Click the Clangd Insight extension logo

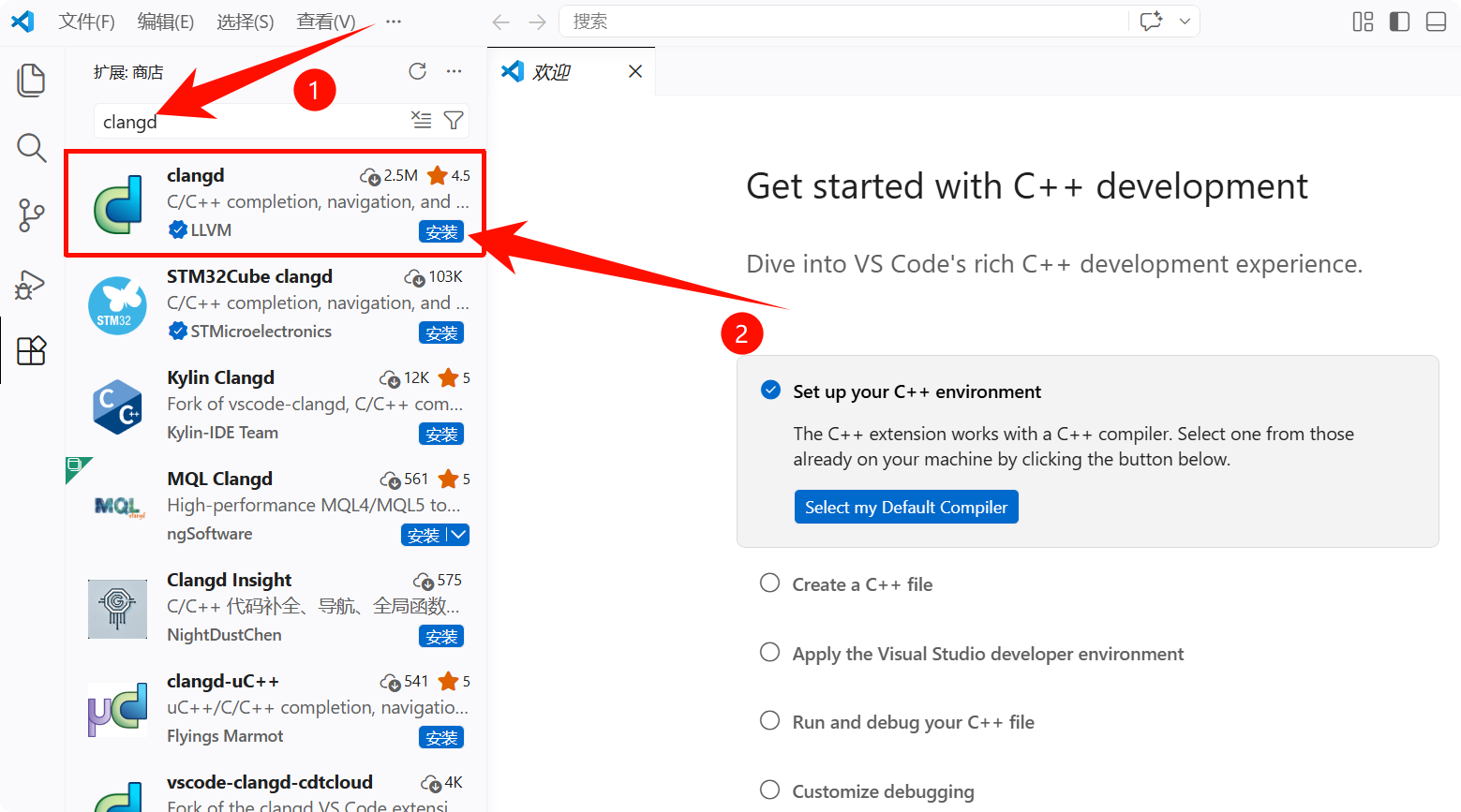(x=117, y=609)
